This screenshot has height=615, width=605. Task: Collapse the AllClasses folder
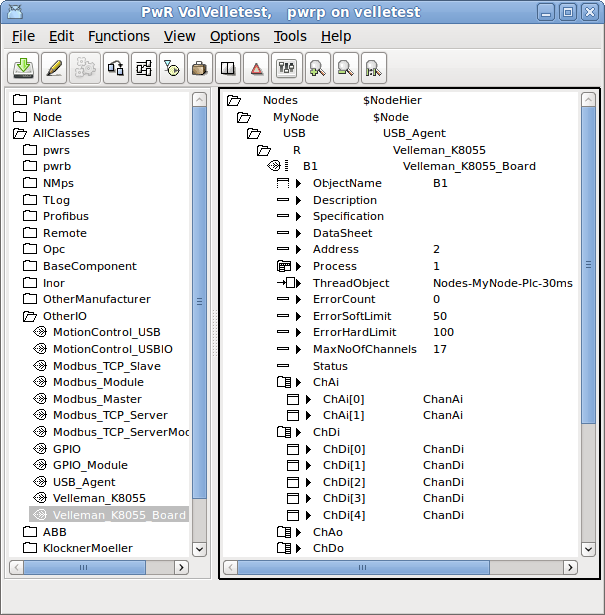[20, 133]
